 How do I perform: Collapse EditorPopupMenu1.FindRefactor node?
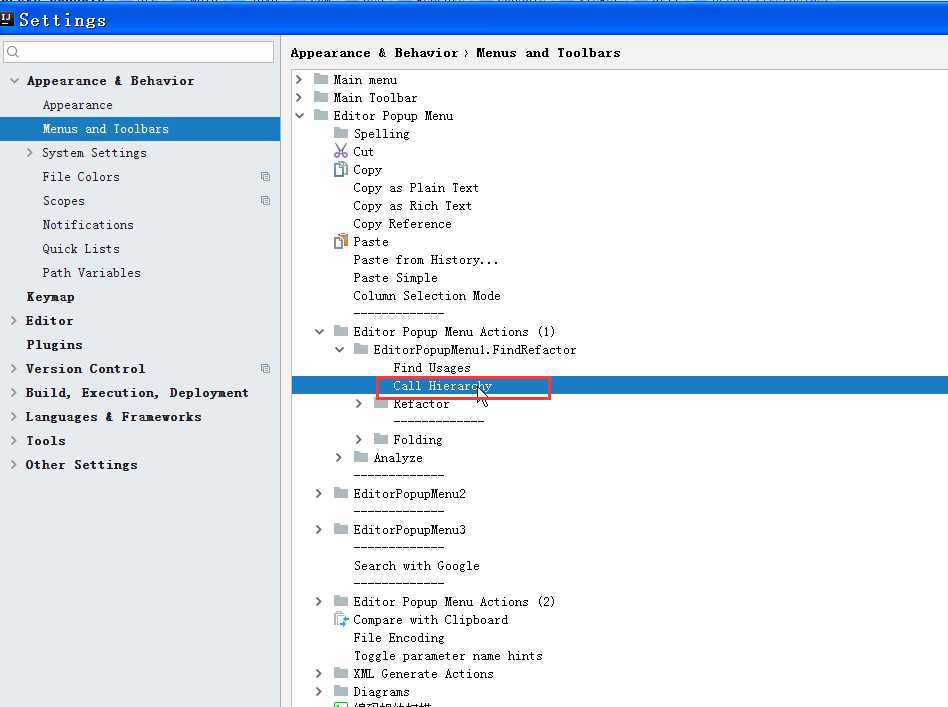click(339, 350)
